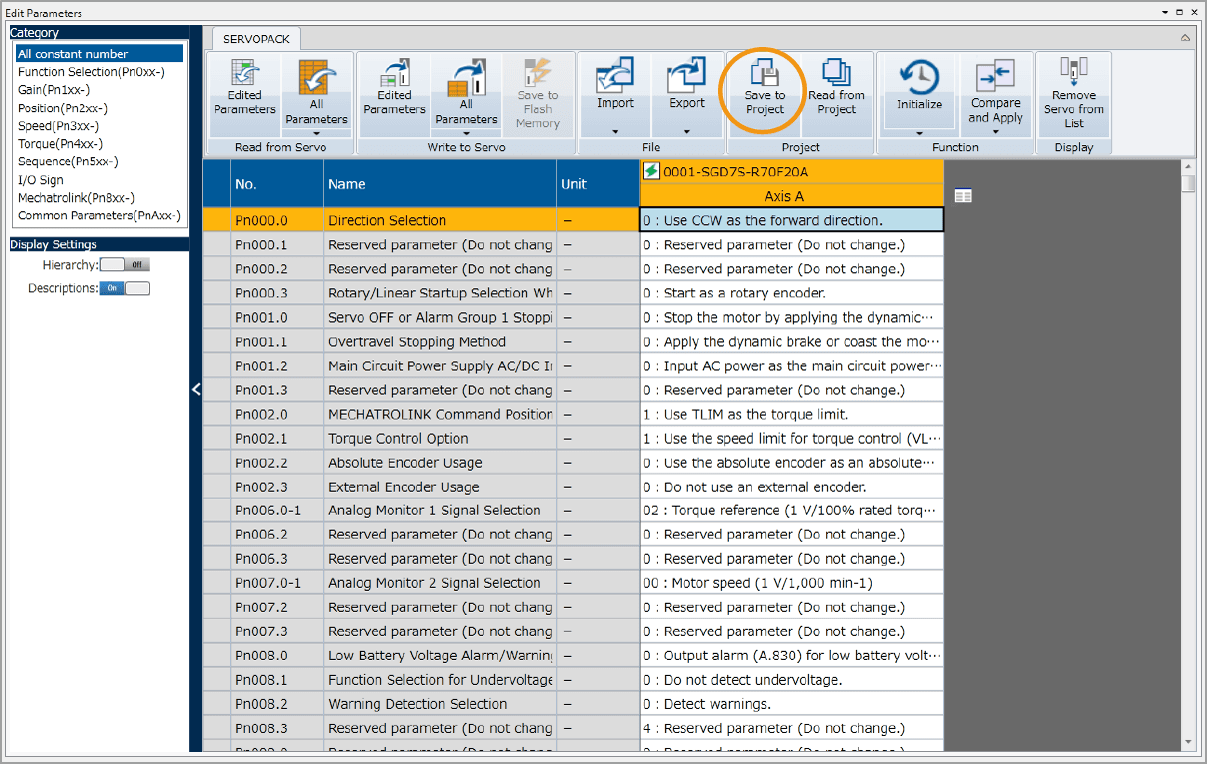The width and height of the screenshot is (1207, 764).
Task: Click table layout icon beside Axis A
Action: (x=963, y=196)
